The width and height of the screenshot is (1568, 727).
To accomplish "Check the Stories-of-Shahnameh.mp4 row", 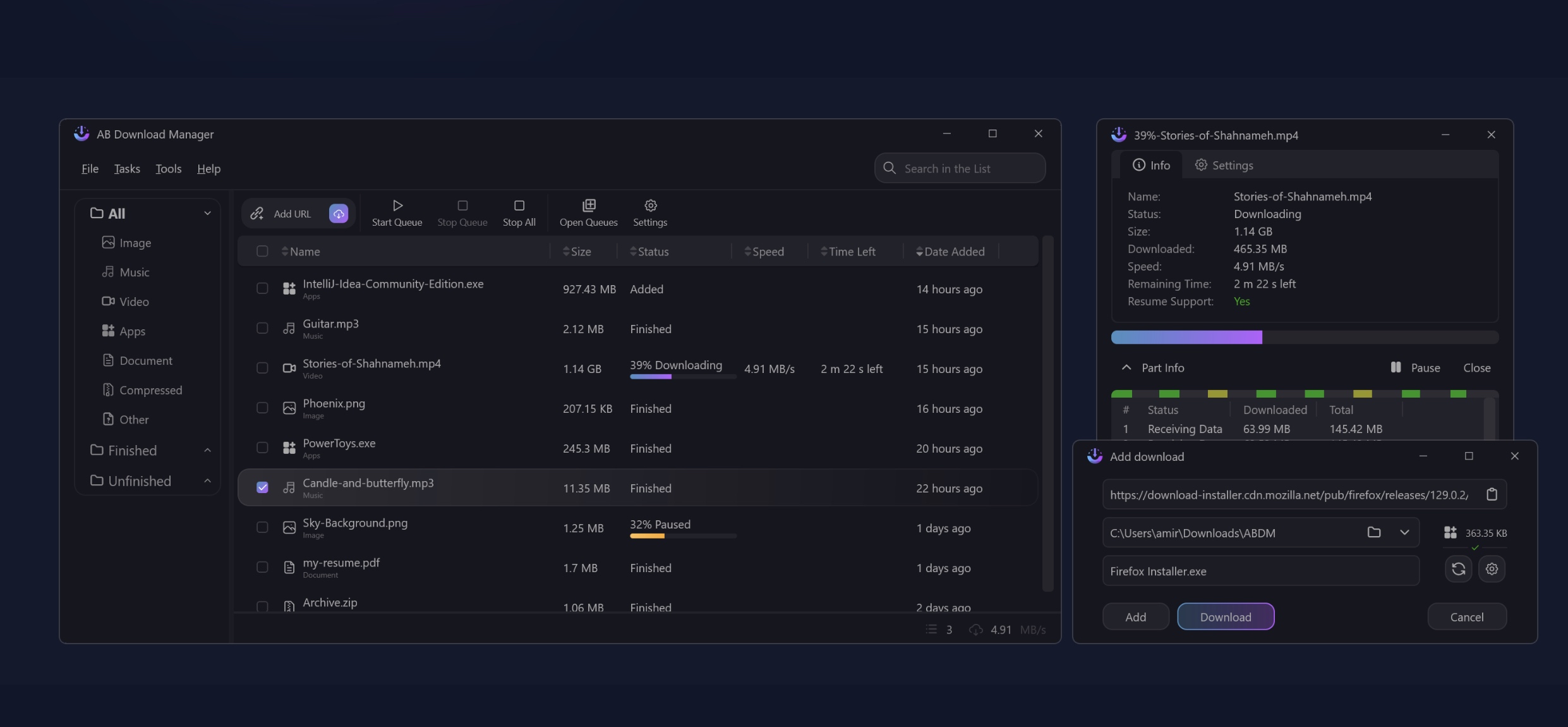I will 262,368.
